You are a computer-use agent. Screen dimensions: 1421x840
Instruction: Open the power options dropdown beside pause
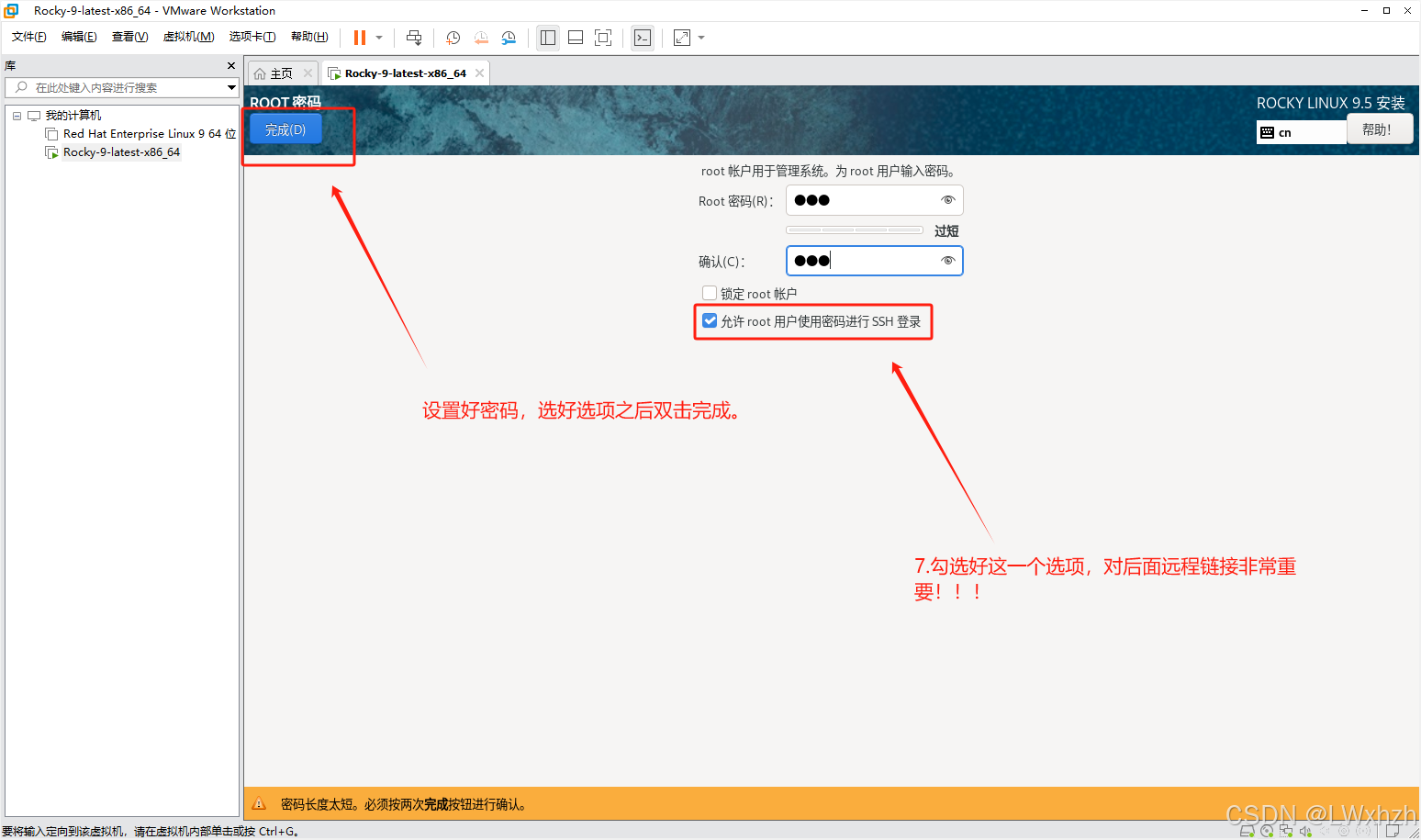click(x=379, y=38)
